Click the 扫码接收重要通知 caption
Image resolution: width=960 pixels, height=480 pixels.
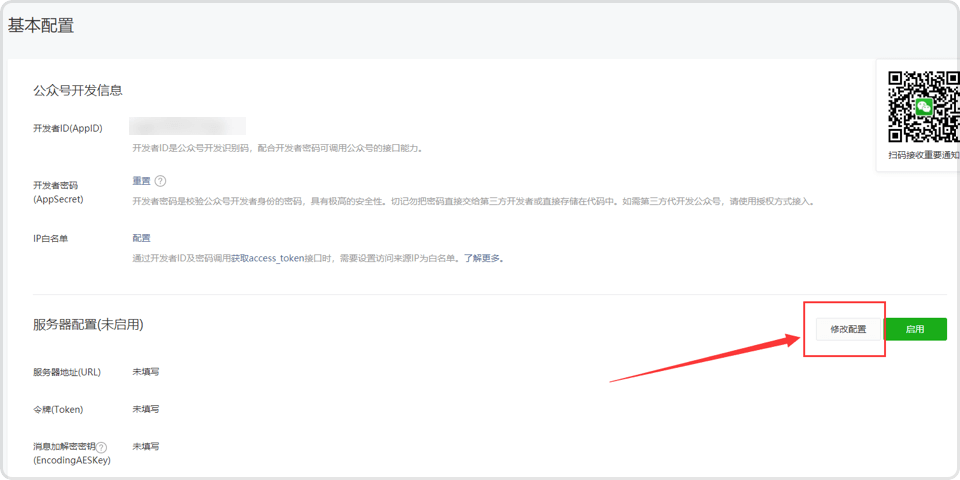[x=923, y=155]
